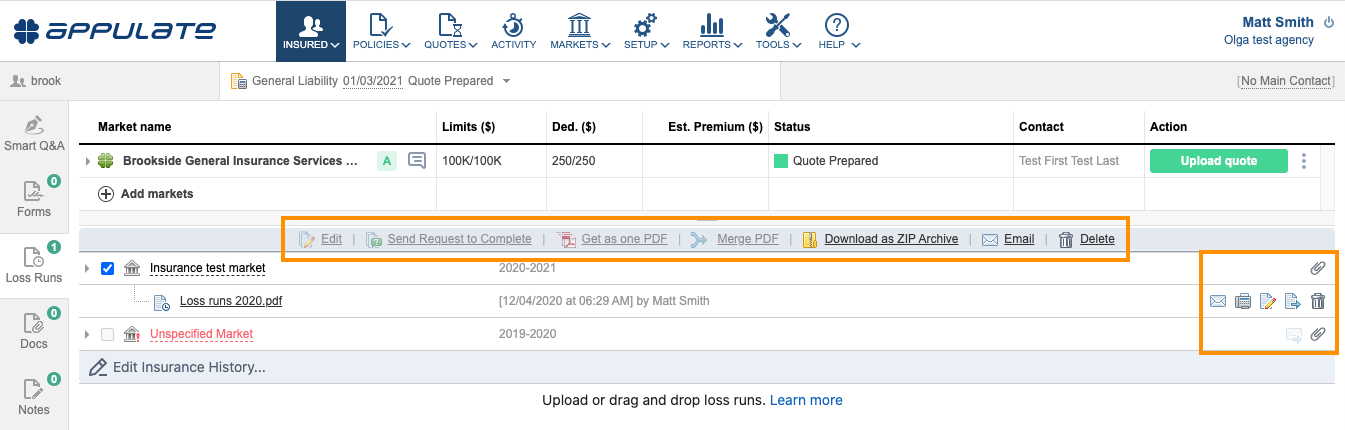Delete Loss runs 2020.pdf using trash icon
The width and height of the screenshot is (1345, 430).
(1318, 301)
